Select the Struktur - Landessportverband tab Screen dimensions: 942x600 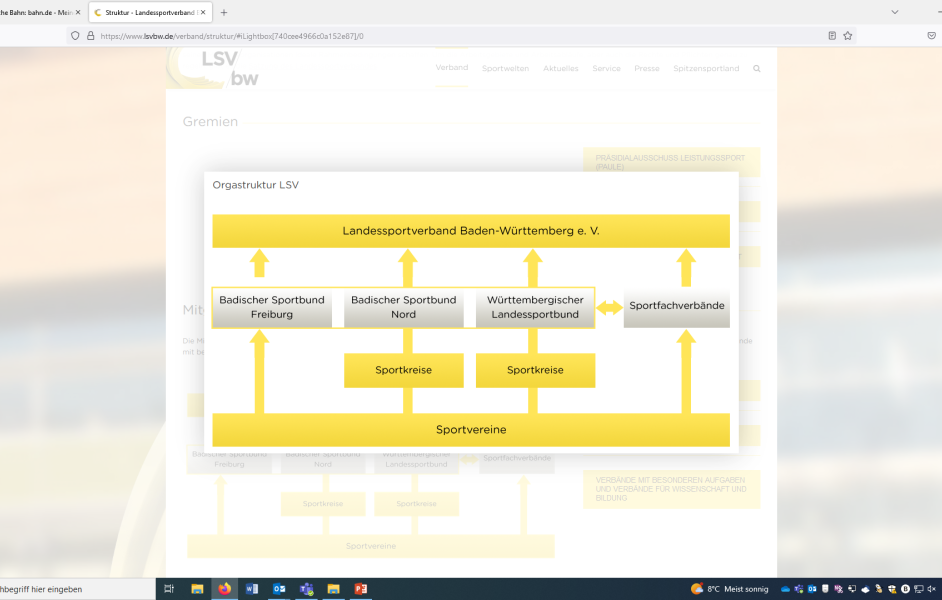click(x=150, y=12)
